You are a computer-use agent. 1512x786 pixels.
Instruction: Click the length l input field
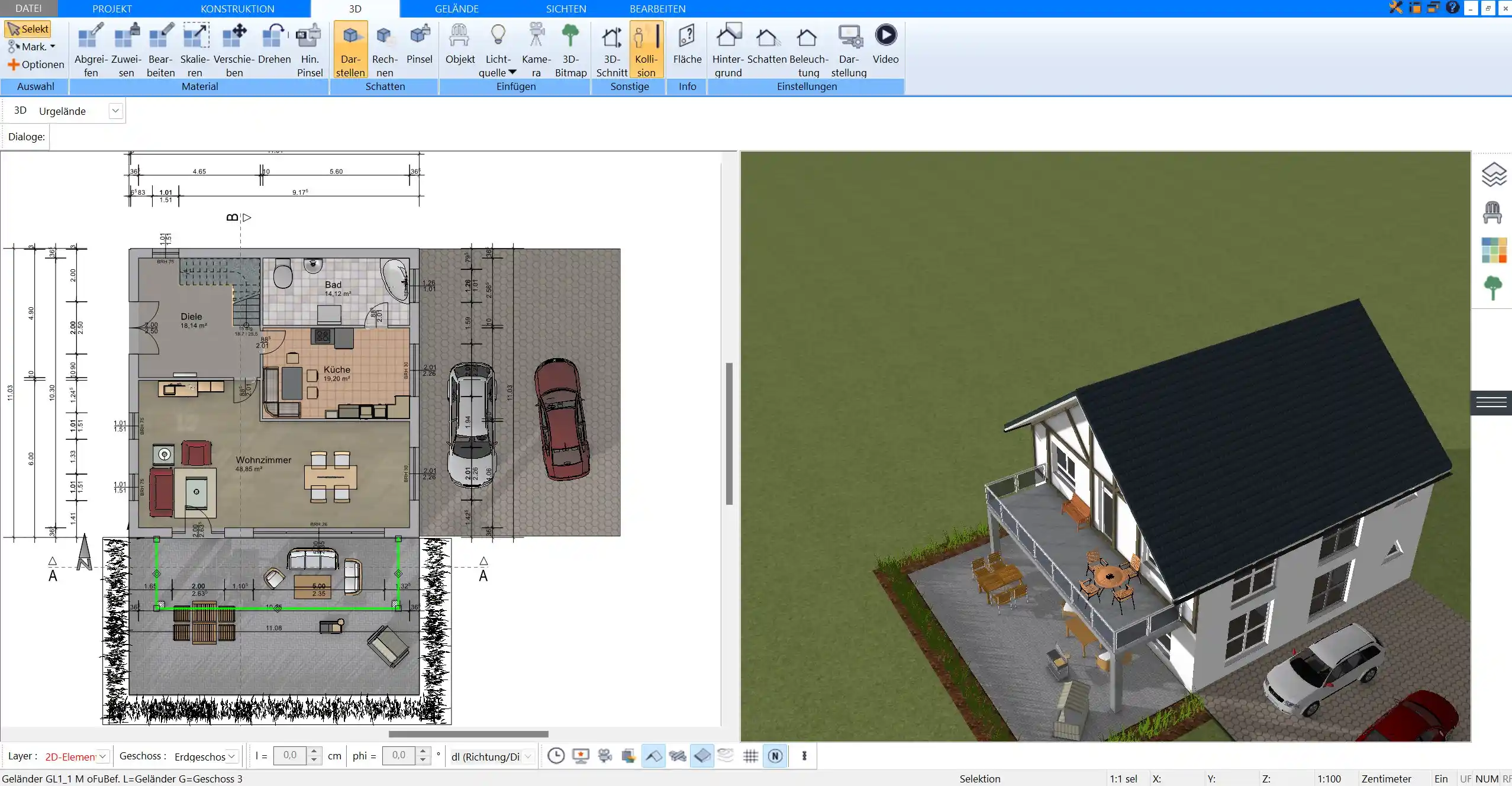coord(291,756)
